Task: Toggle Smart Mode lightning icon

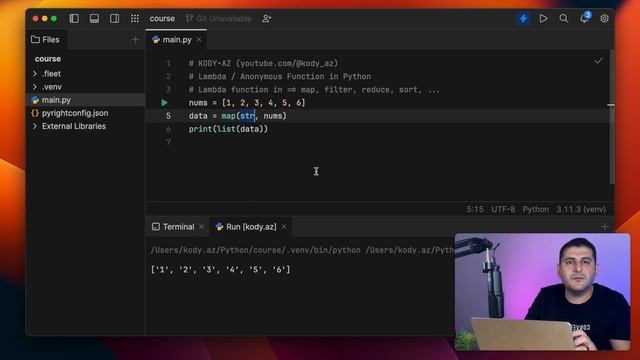Action: [x=524, y=18]
